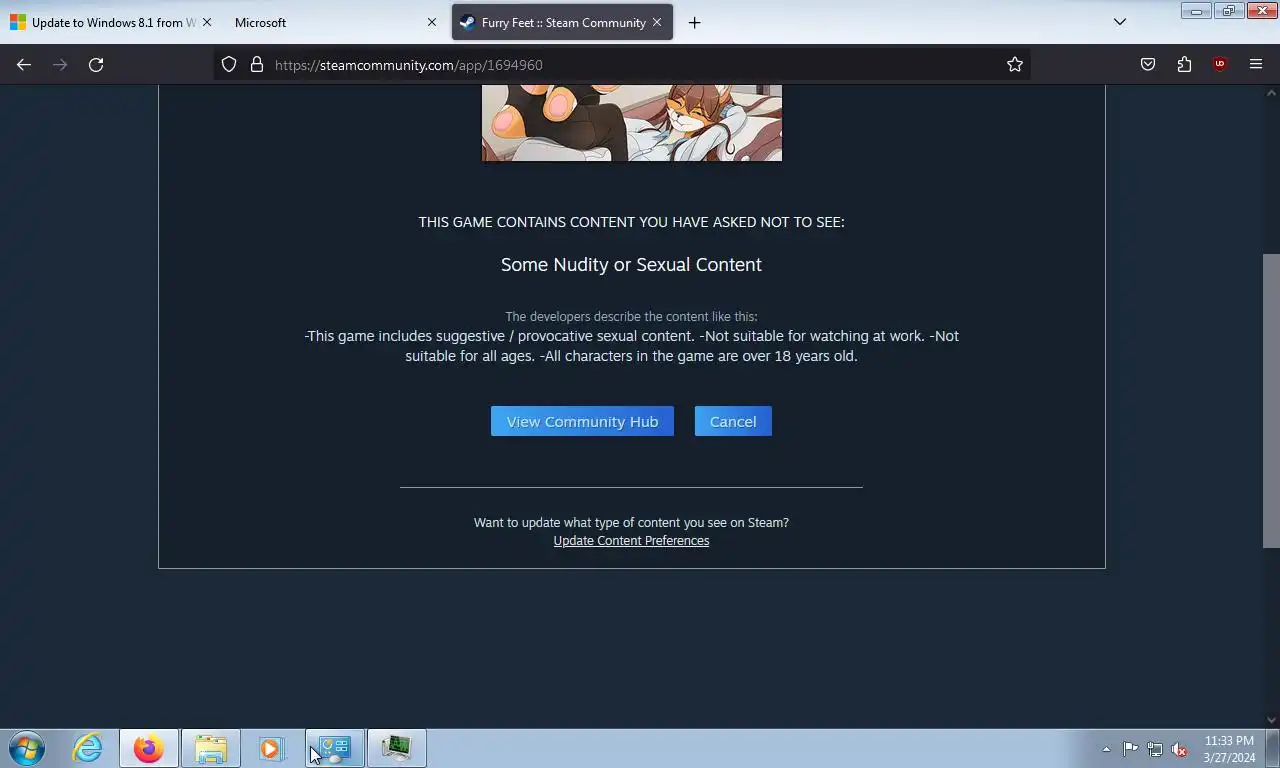Click the taskbar clock showing 11:33 PM

point(1229,749)
